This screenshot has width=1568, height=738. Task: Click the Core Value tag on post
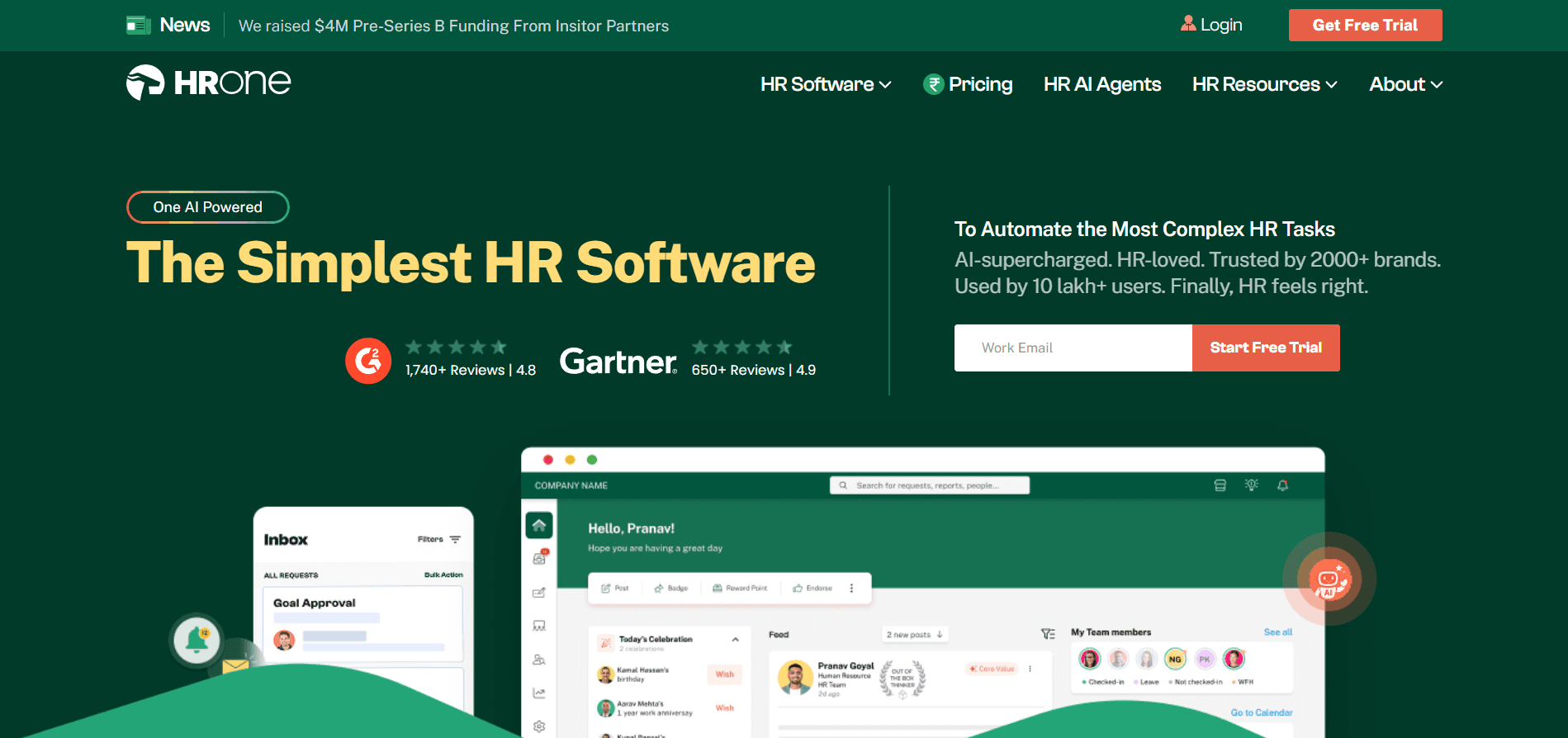tap(992, 669)
